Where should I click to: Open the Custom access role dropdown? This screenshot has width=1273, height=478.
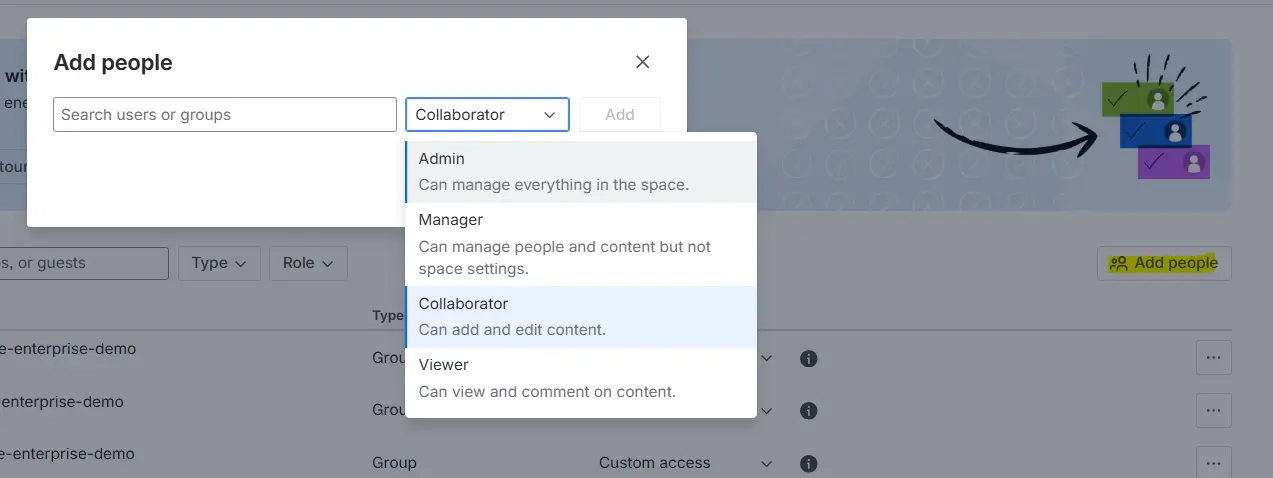685,463
